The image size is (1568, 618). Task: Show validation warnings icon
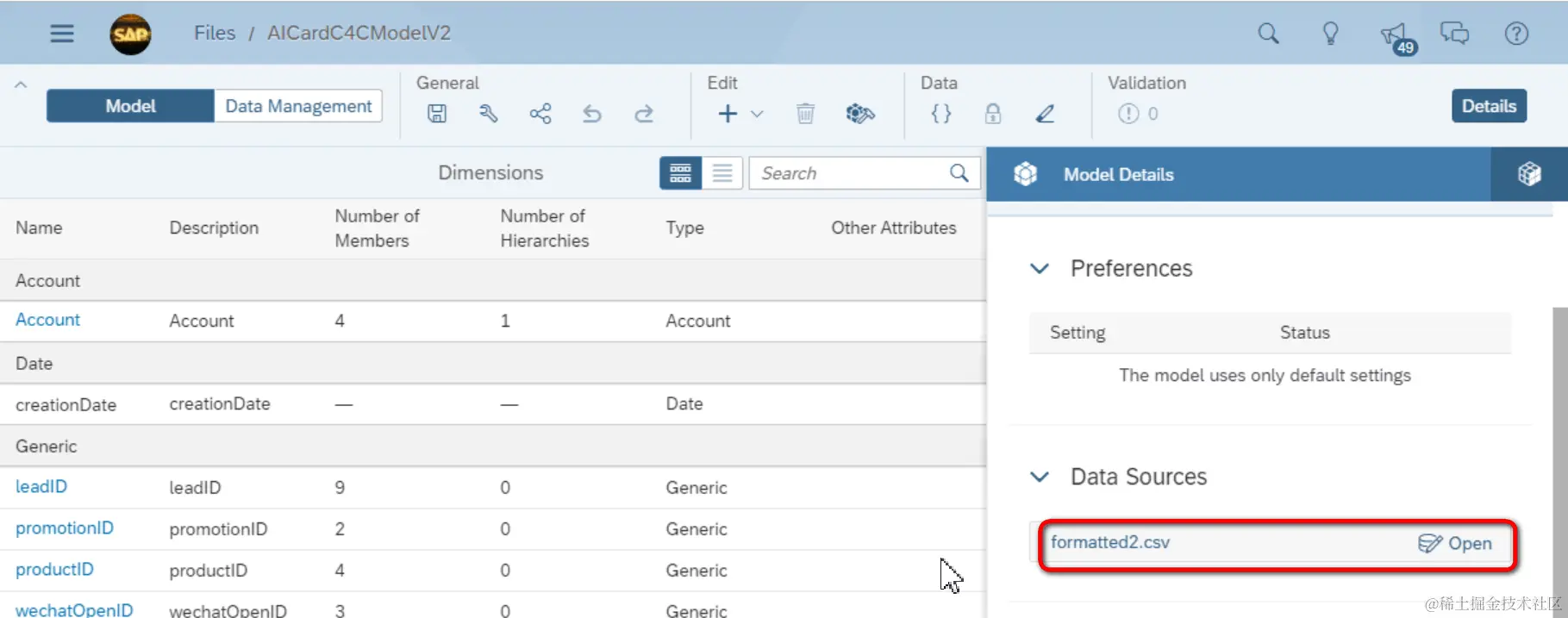pos(1128,114)
